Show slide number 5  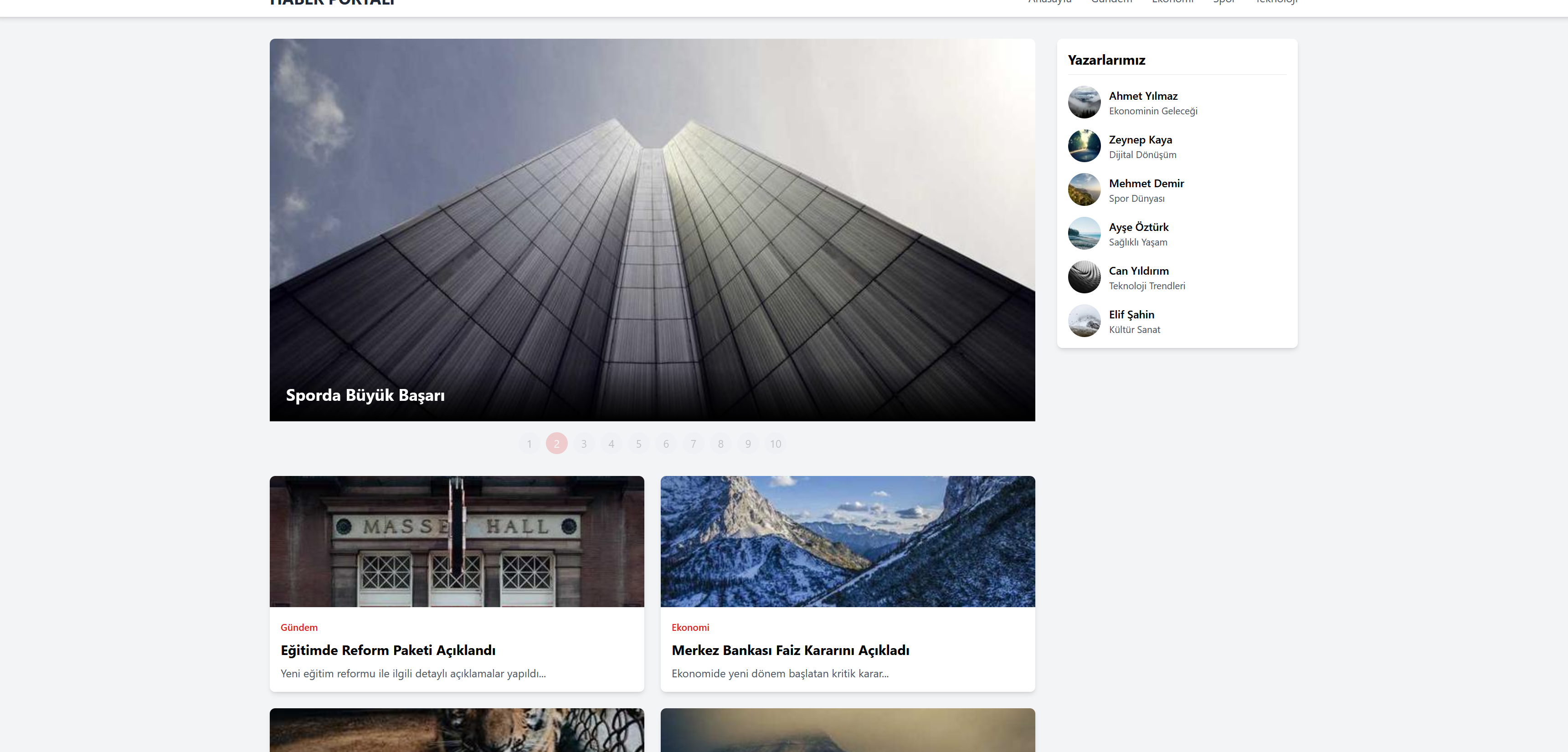(638, 444)
